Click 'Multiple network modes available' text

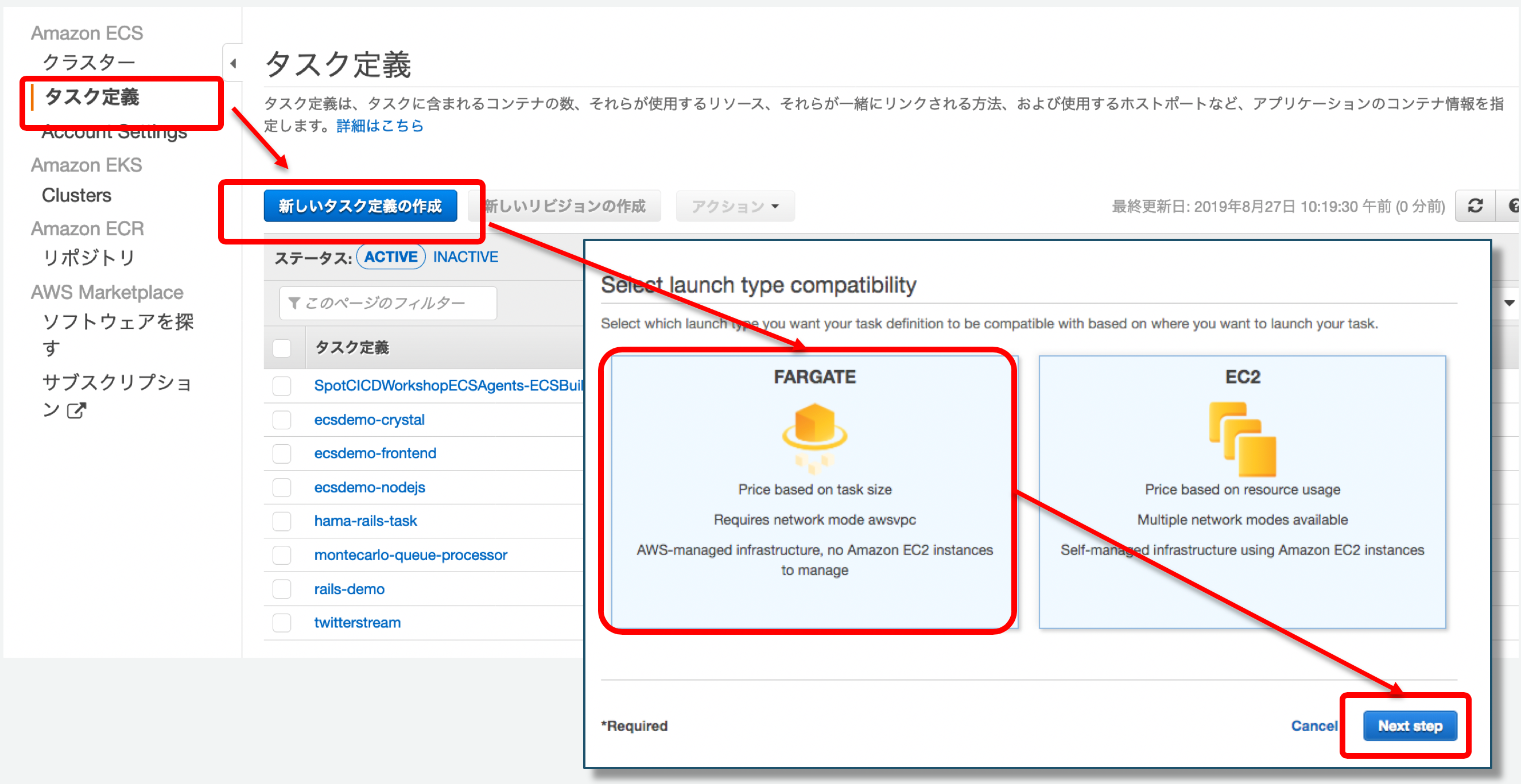(1242, 519)
